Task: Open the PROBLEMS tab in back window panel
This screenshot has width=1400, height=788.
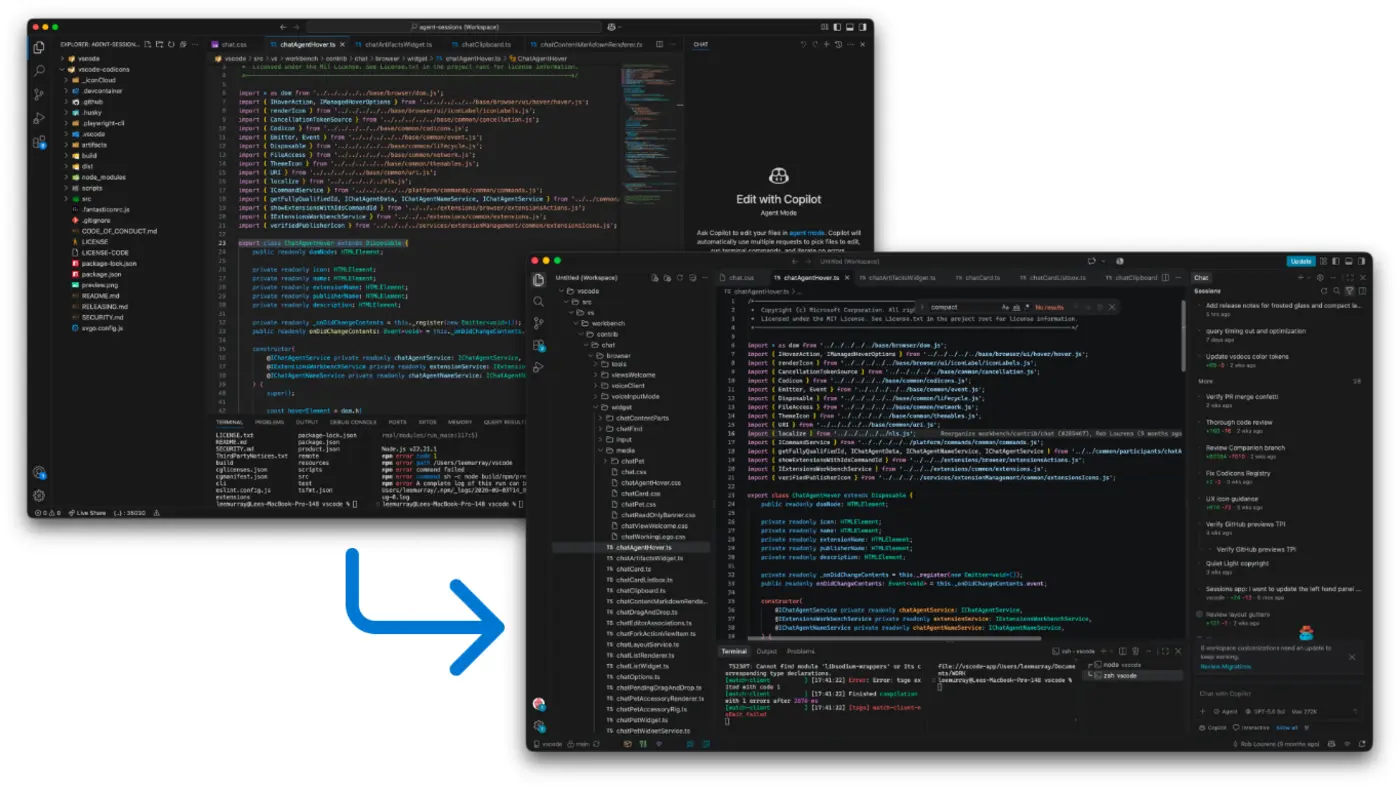Action: point(269,422)
